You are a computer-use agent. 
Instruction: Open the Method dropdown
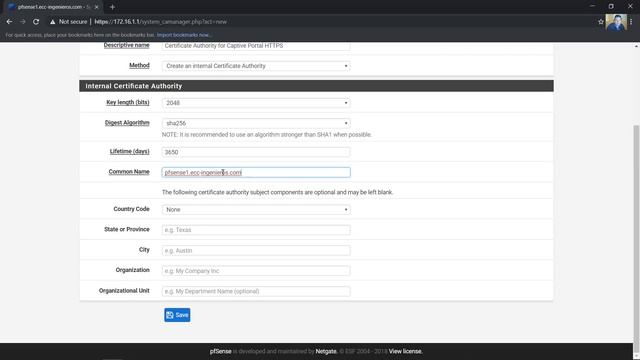[256, 66]
